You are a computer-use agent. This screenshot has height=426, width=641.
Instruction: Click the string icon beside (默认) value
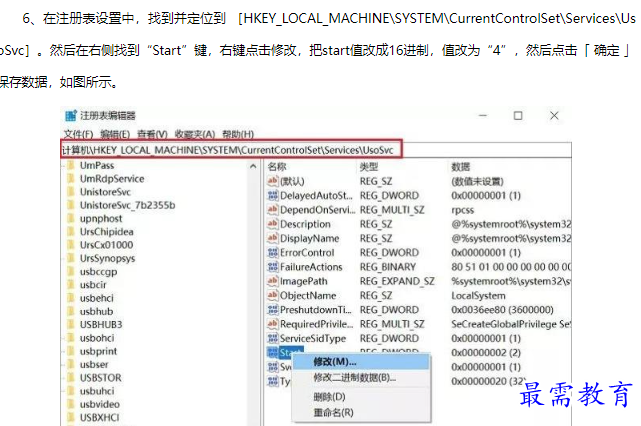(273, 181)
